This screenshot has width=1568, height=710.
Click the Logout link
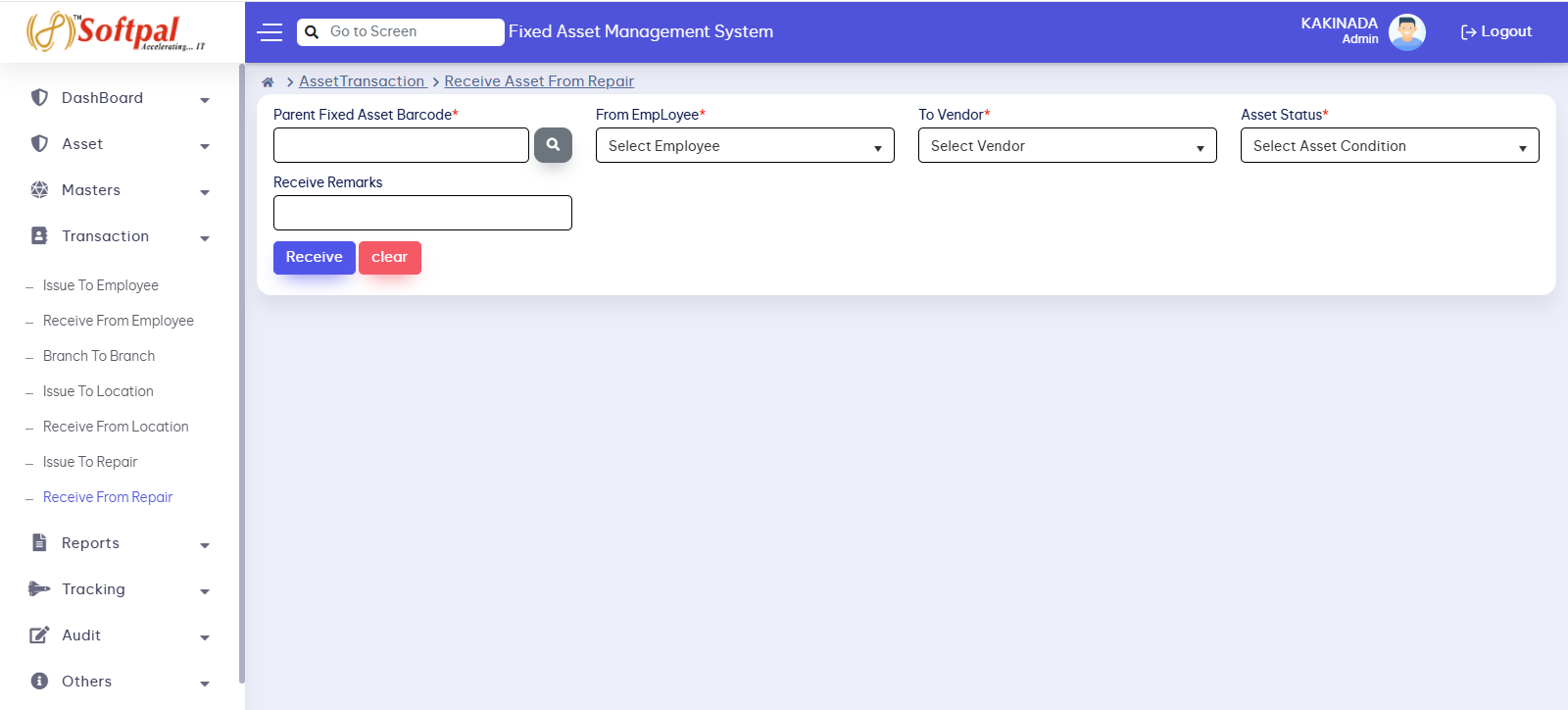coord(1496,32)
